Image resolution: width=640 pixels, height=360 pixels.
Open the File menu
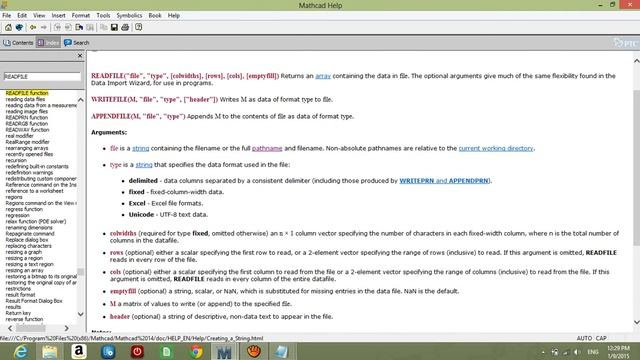pyautogui.click(x=7, y=16)
